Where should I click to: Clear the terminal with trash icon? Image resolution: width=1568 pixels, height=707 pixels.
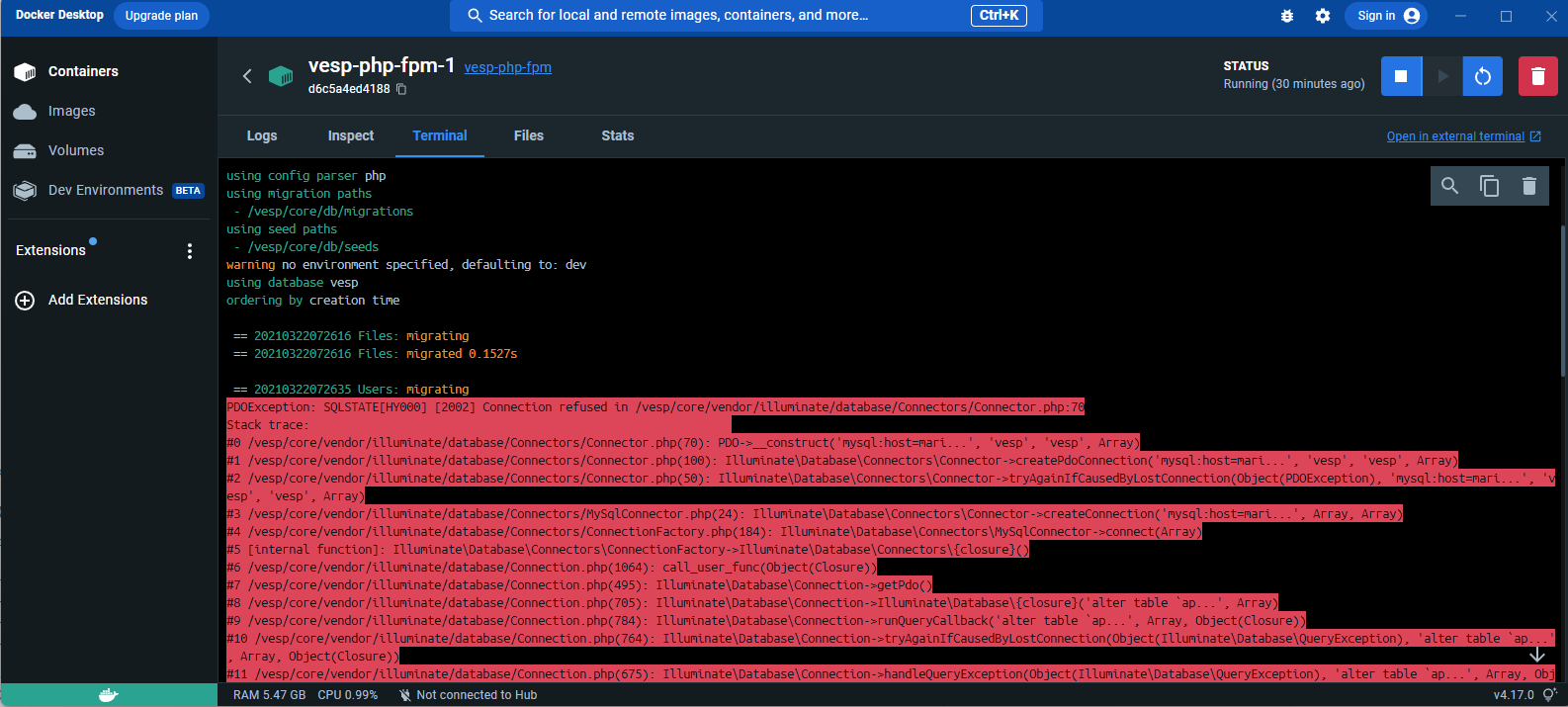(x=1529, y=186)
